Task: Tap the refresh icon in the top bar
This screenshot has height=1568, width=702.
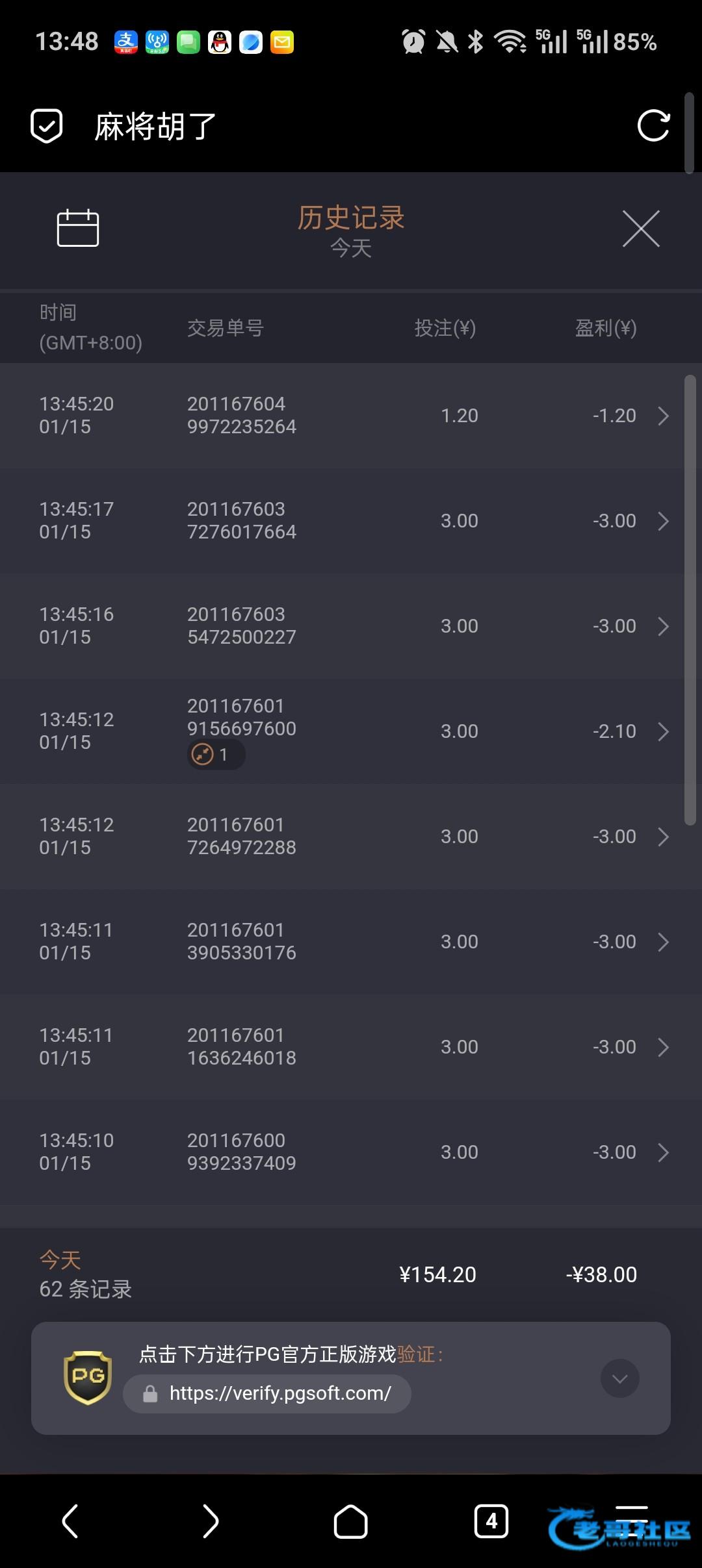Action: 653,126
